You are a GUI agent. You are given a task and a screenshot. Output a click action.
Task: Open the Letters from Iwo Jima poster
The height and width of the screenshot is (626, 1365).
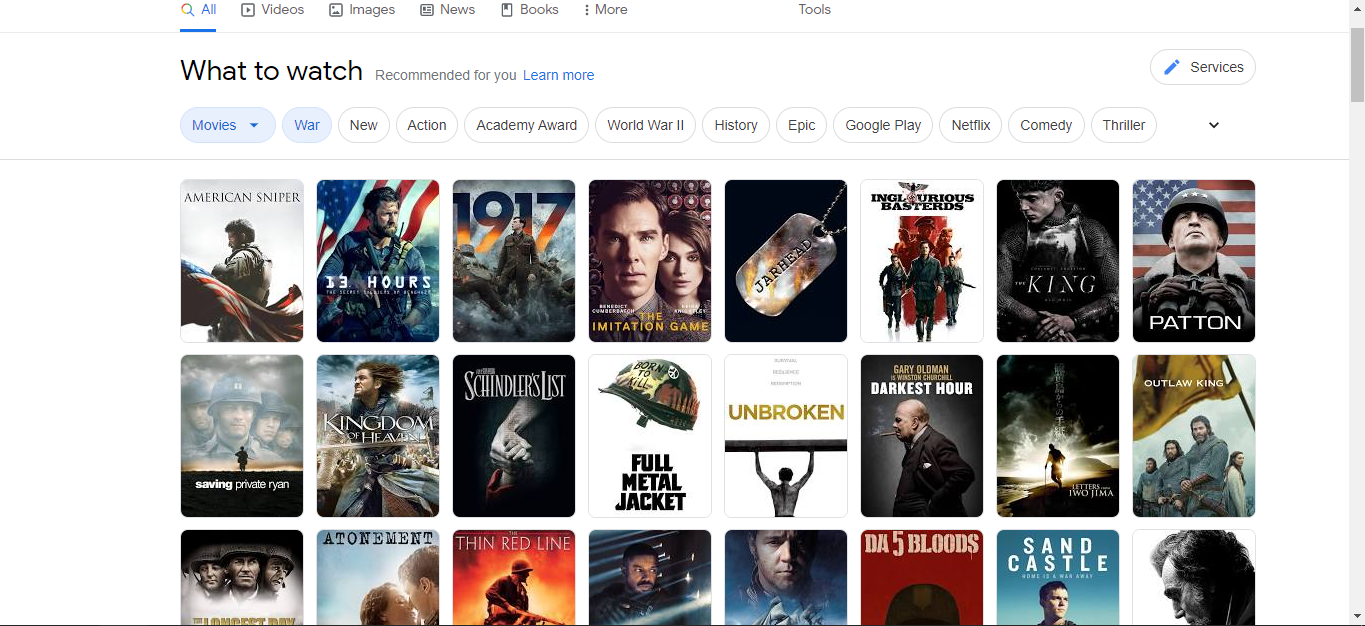[1058, 436]
